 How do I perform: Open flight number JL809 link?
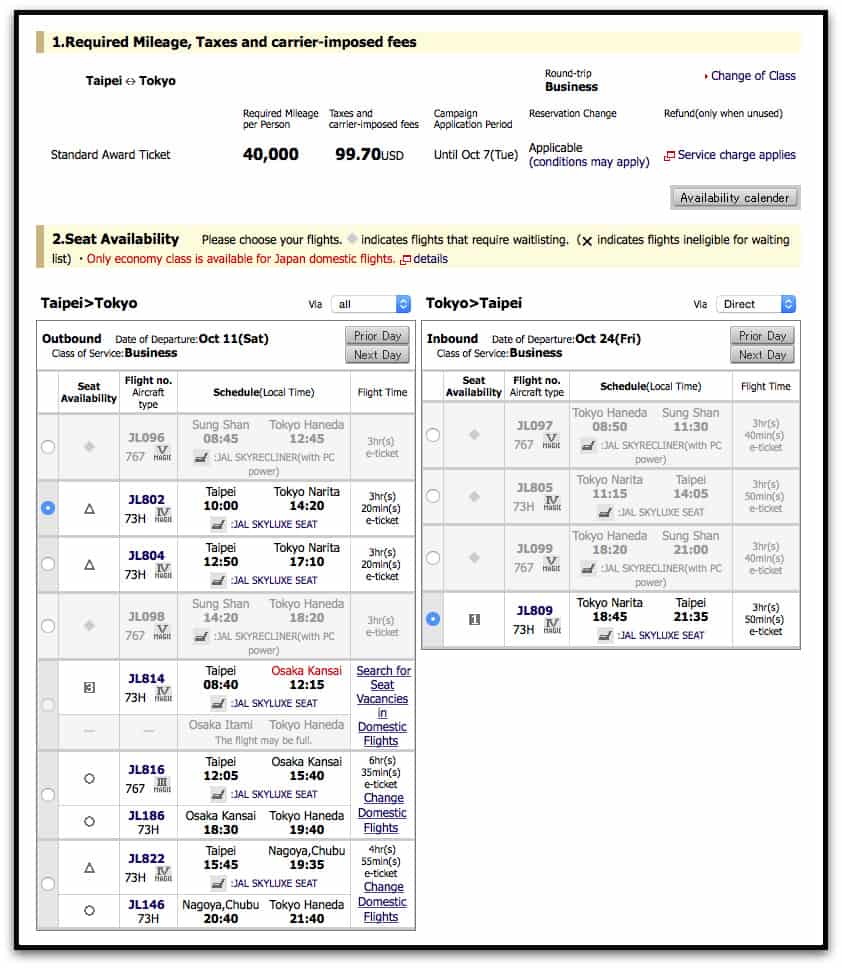coord(535,611)
